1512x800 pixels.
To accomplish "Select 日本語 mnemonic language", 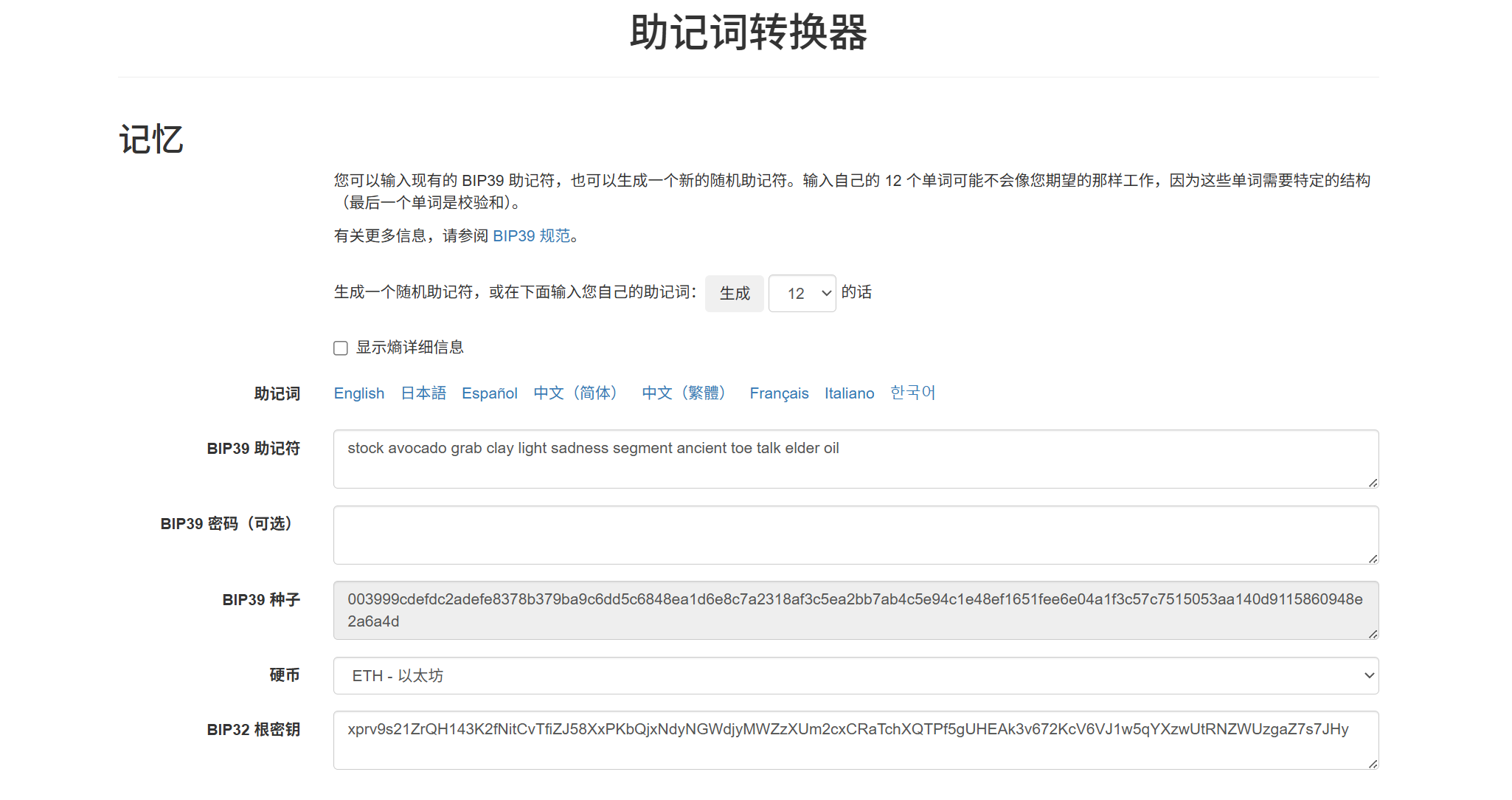I will pos(423,393).
